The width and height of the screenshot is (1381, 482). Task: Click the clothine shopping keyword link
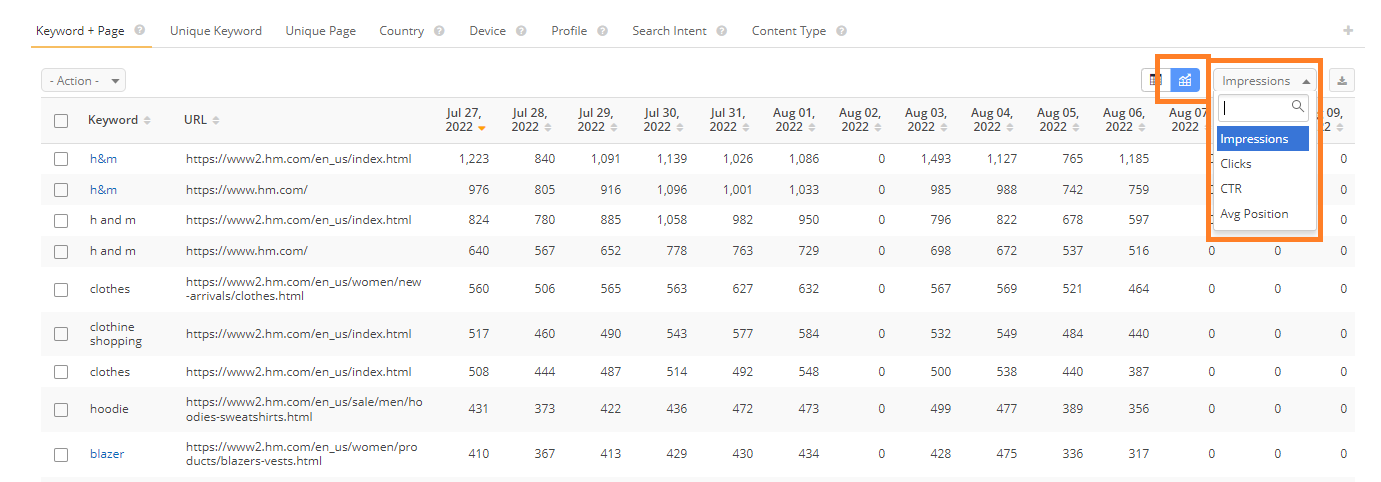point(115,334)
